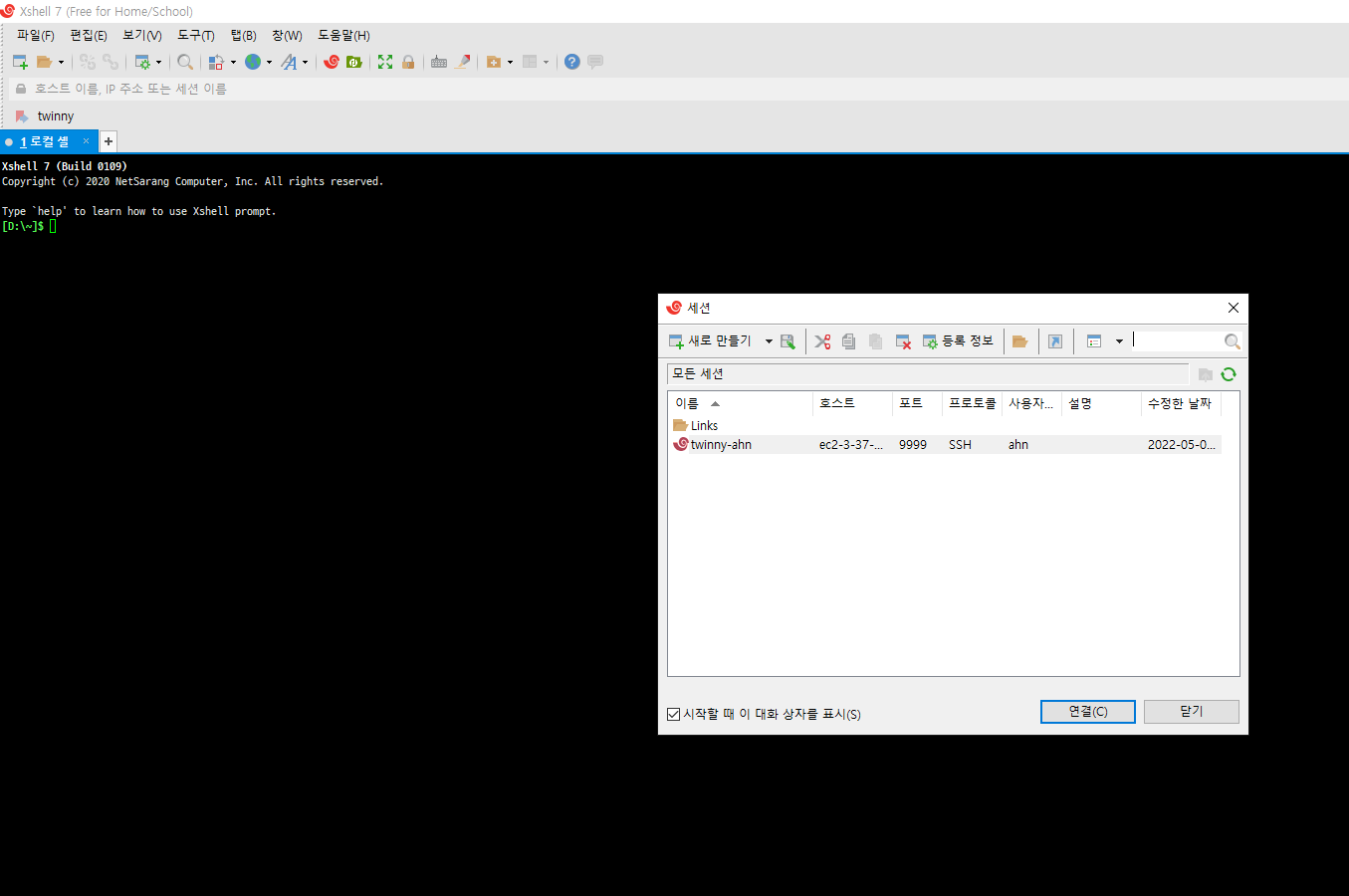
Task: Click the '설명' column header
Action: click(1101, 403)
